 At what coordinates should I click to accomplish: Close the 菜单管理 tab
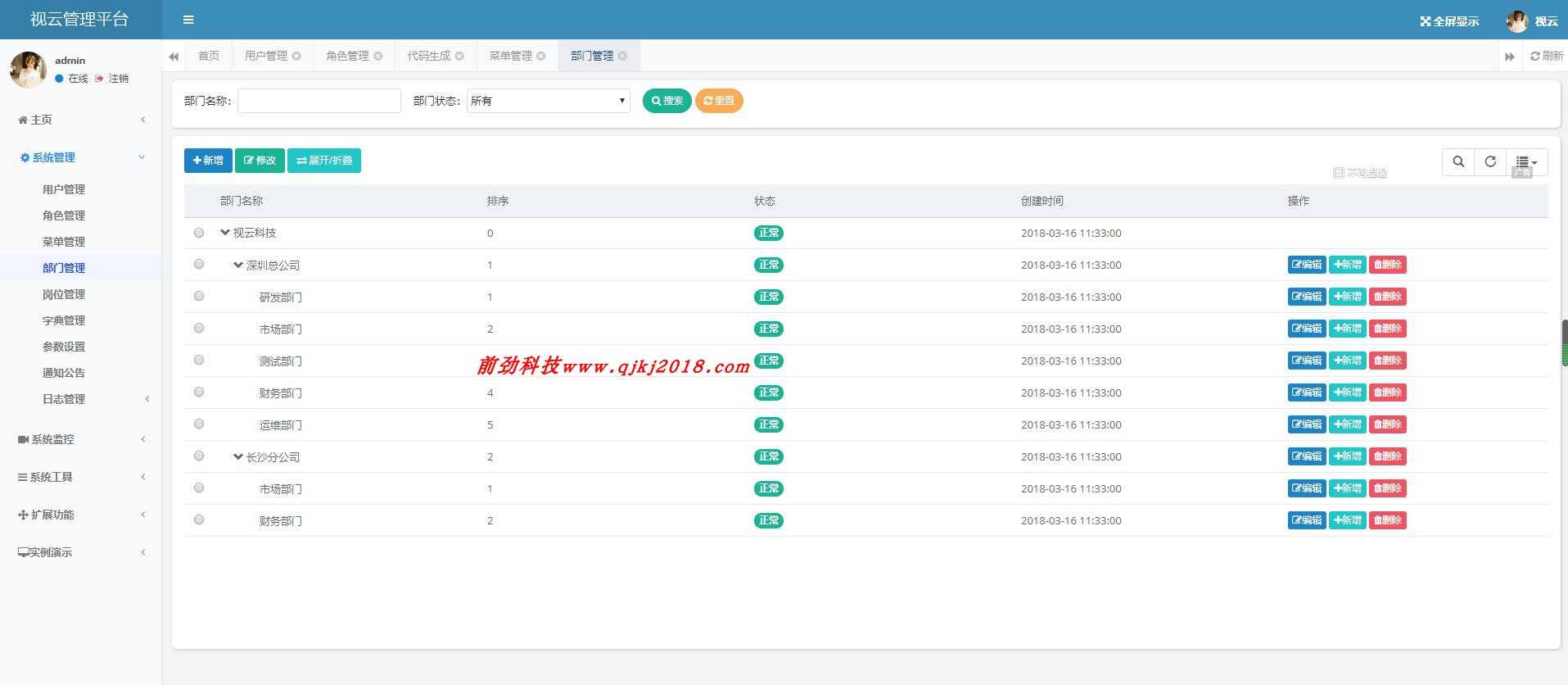point(540,56)
